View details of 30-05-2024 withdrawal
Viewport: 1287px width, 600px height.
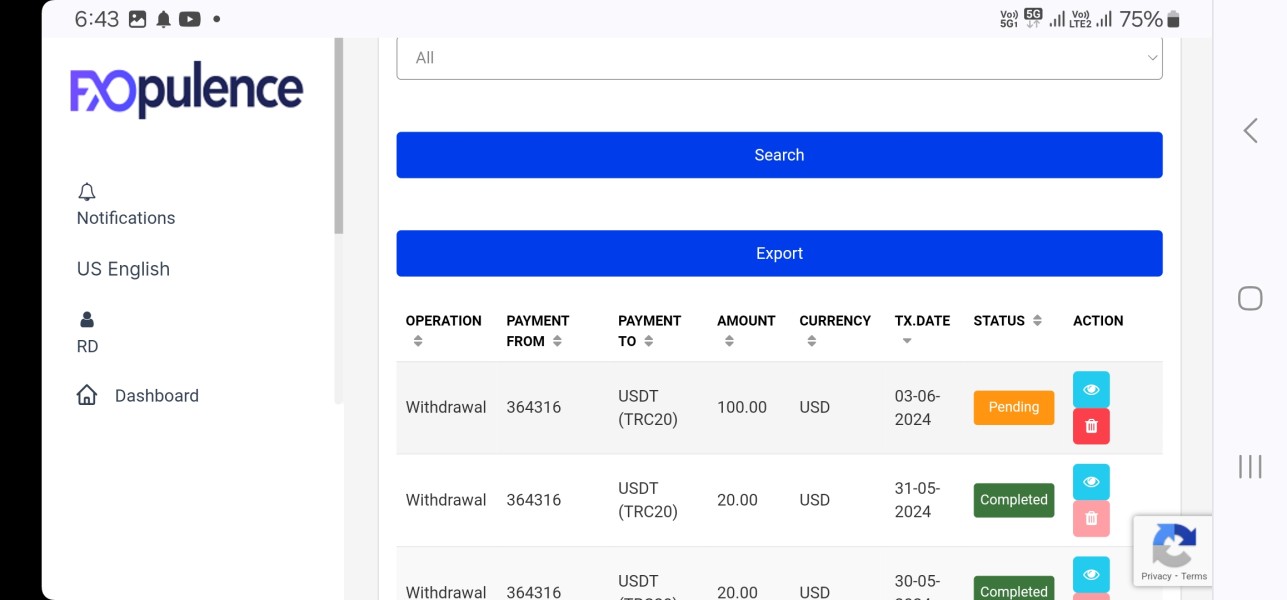pos(1091,574)
